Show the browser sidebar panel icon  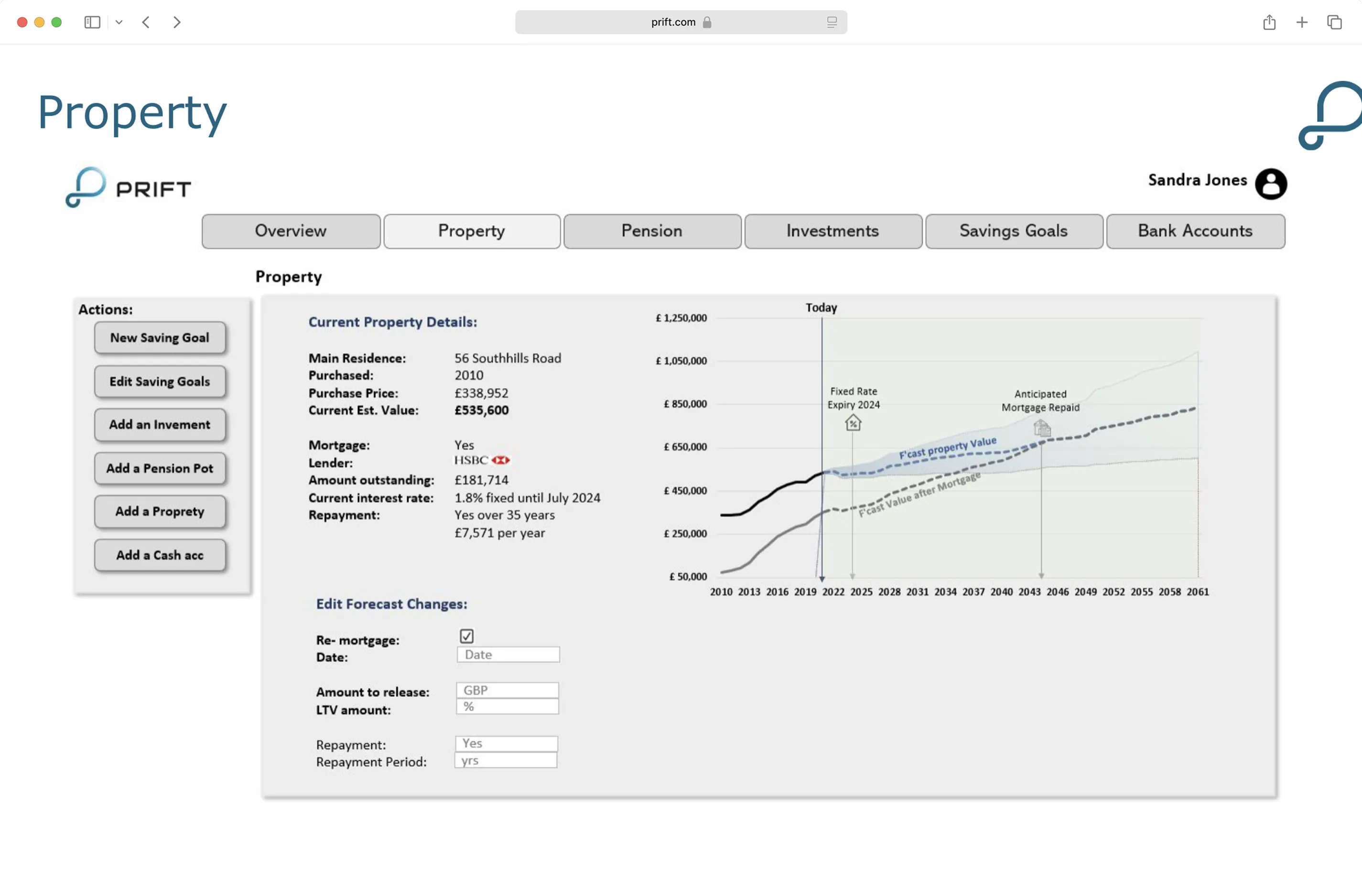pyautogui.click(x=92, y=22)
